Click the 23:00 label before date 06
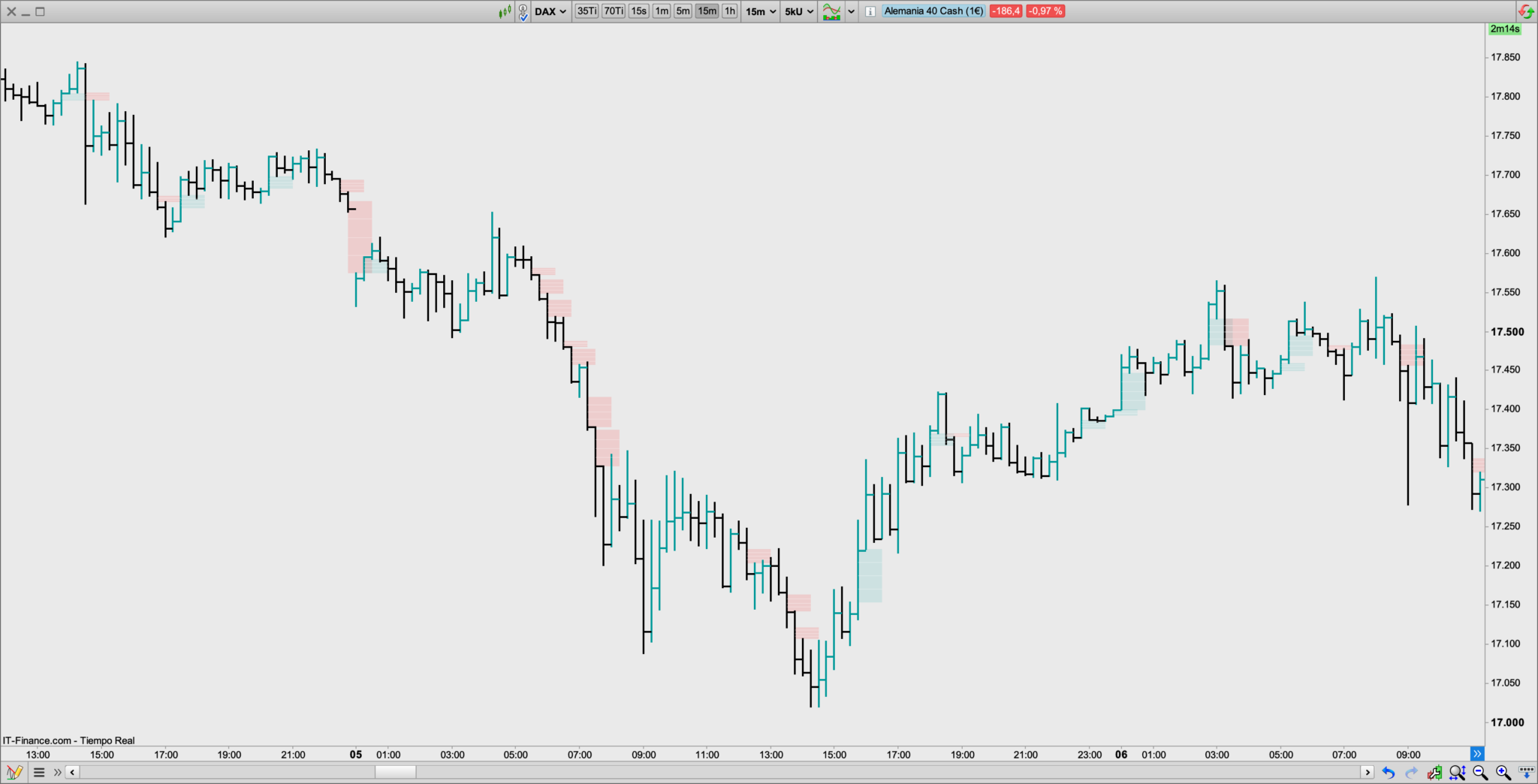 click(x=1090, y=755)
